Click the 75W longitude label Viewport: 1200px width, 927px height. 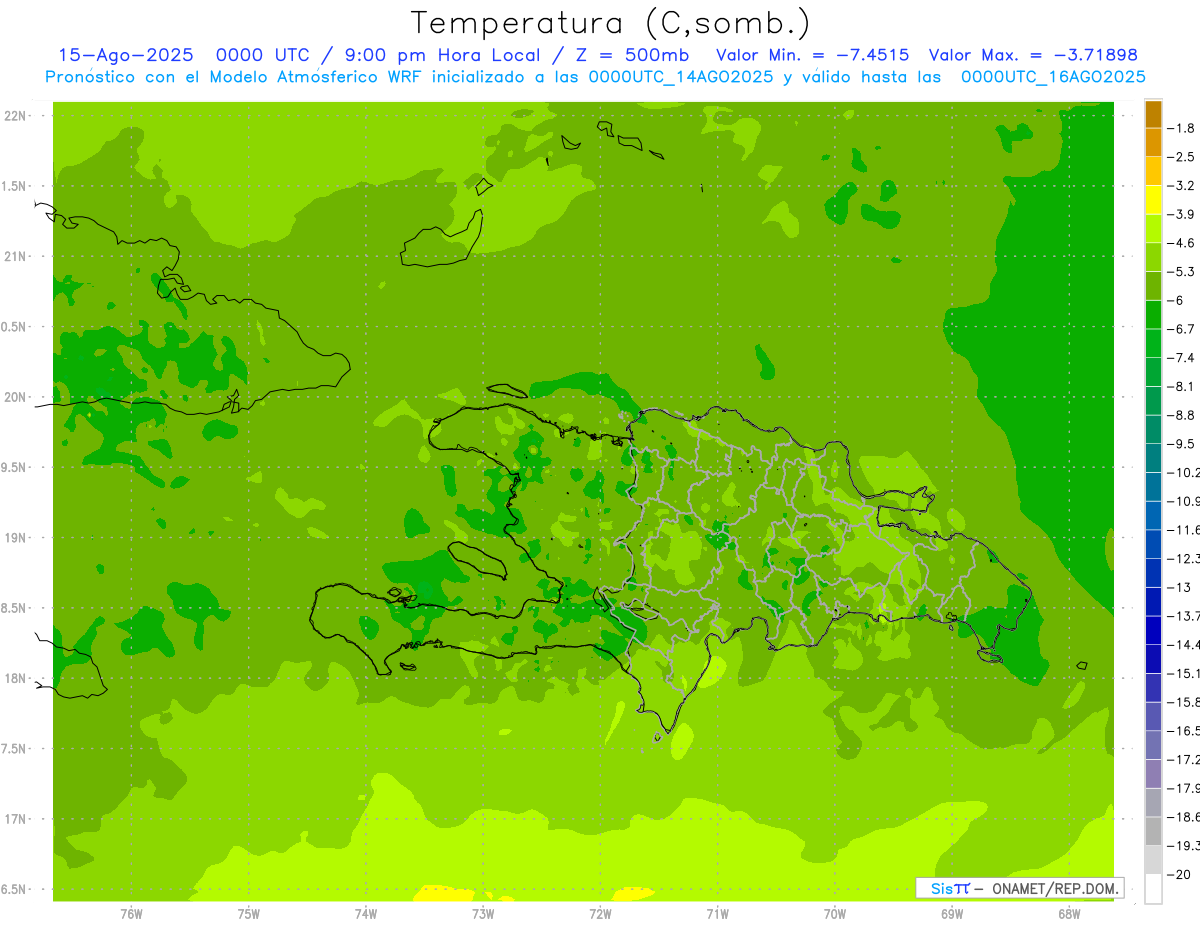coord(249,914)
